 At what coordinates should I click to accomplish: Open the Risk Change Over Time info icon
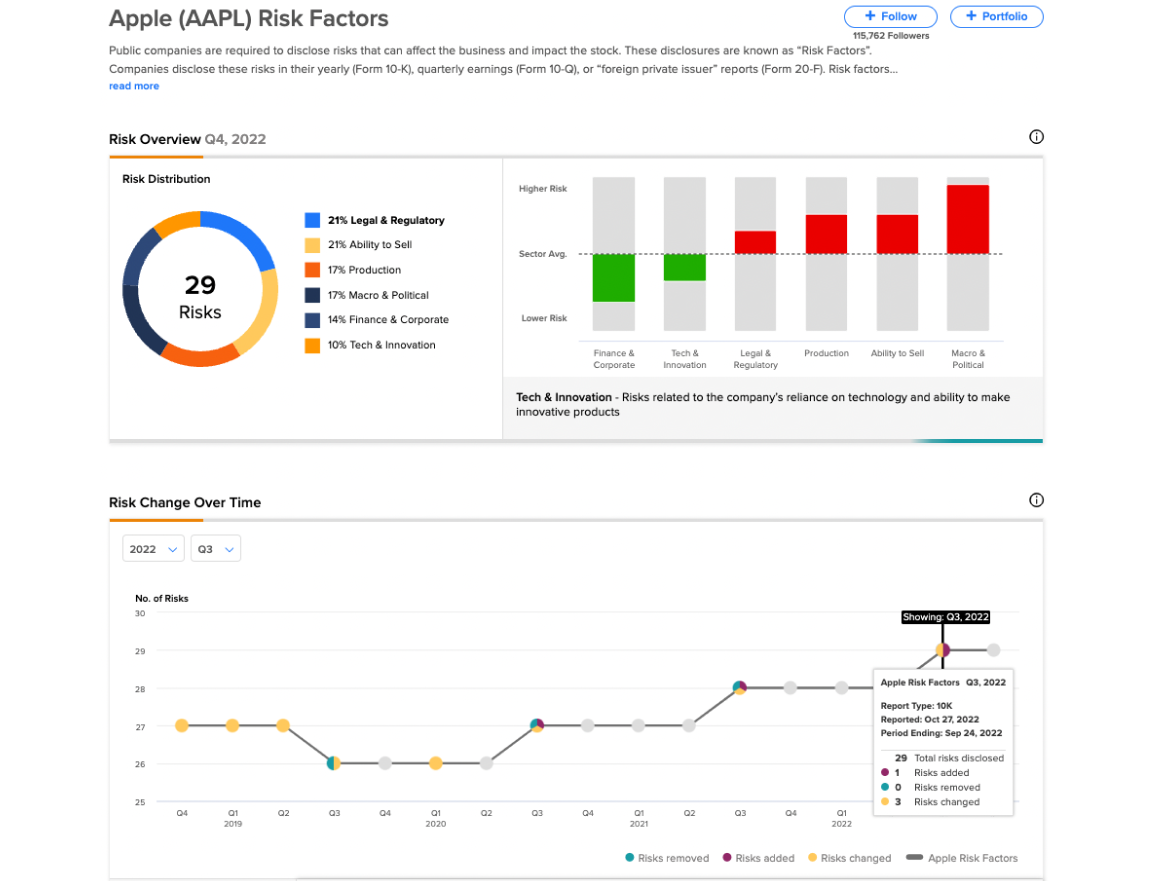1035,500
